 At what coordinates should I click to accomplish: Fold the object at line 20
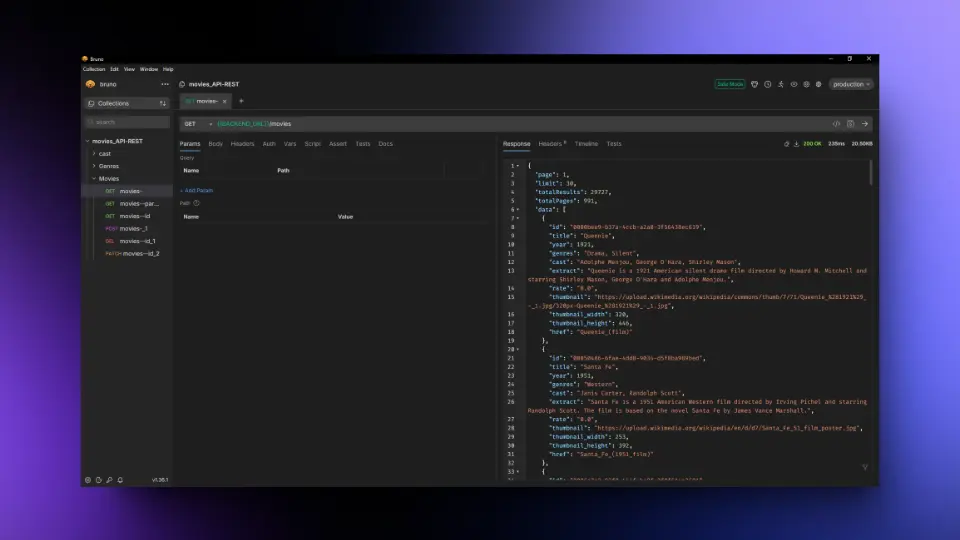[x=518, y=350]
